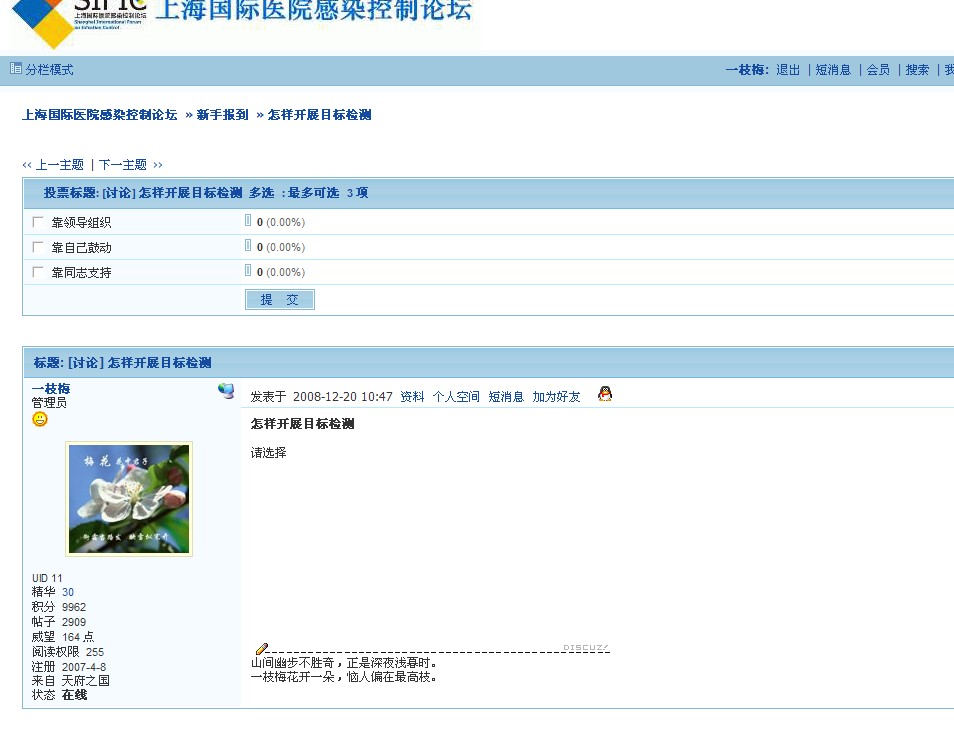Check the 靠同志支持 poll option
The width and height of the screenshot is (954, 731).
(38, 271)
